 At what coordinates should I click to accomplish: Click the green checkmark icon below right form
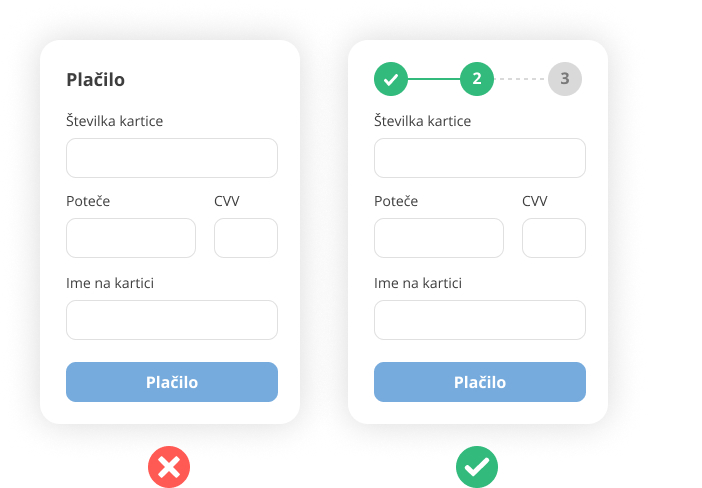(477, 466)
